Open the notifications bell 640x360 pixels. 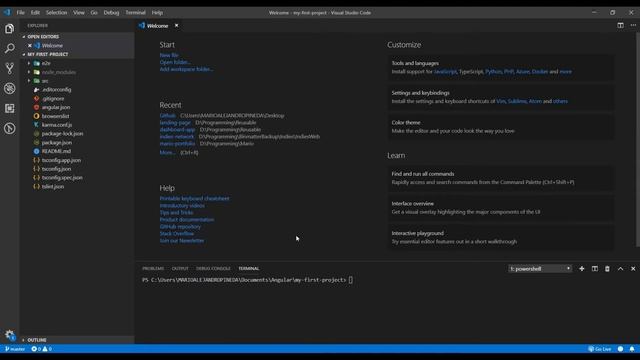click(632, 349)
